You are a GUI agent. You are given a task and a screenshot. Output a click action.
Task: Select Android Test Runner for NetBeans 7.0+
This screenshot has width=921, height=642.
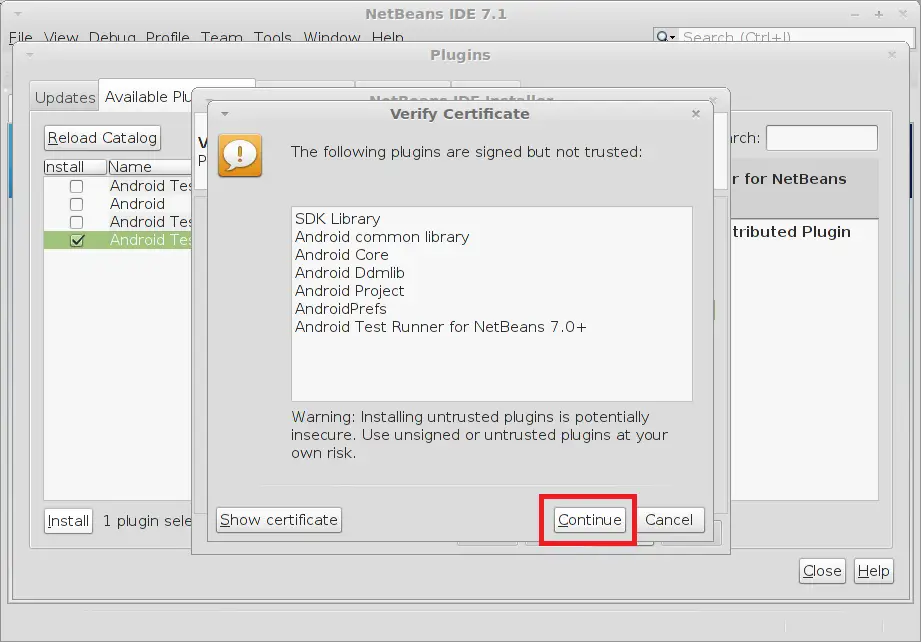pyautogui.click(x=441, y=327)
